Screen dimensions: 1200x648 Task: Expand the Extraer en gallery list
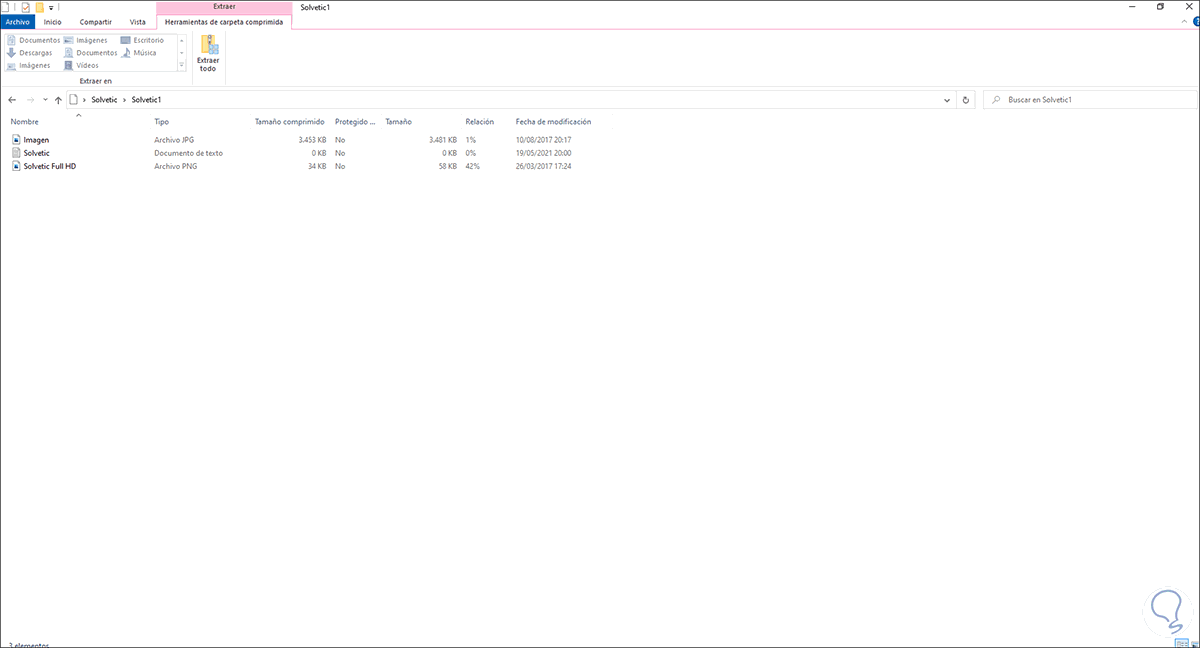181,65
